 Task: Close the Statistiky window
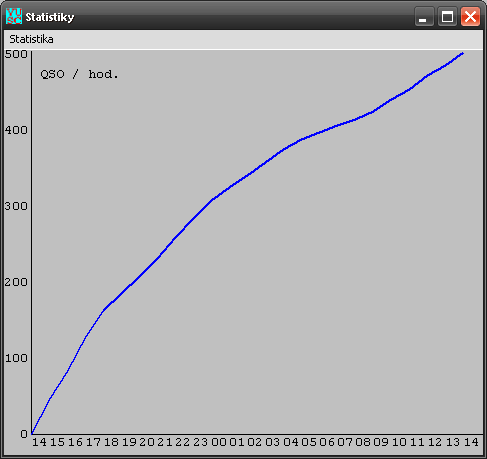(470, 16)
